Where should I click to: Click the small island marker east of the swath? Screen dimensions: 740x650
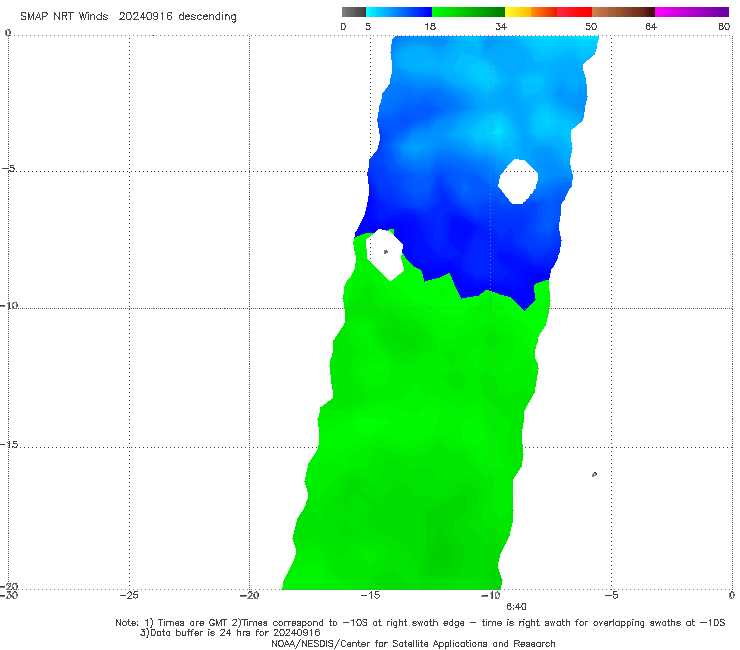click(x=594, y=474)
